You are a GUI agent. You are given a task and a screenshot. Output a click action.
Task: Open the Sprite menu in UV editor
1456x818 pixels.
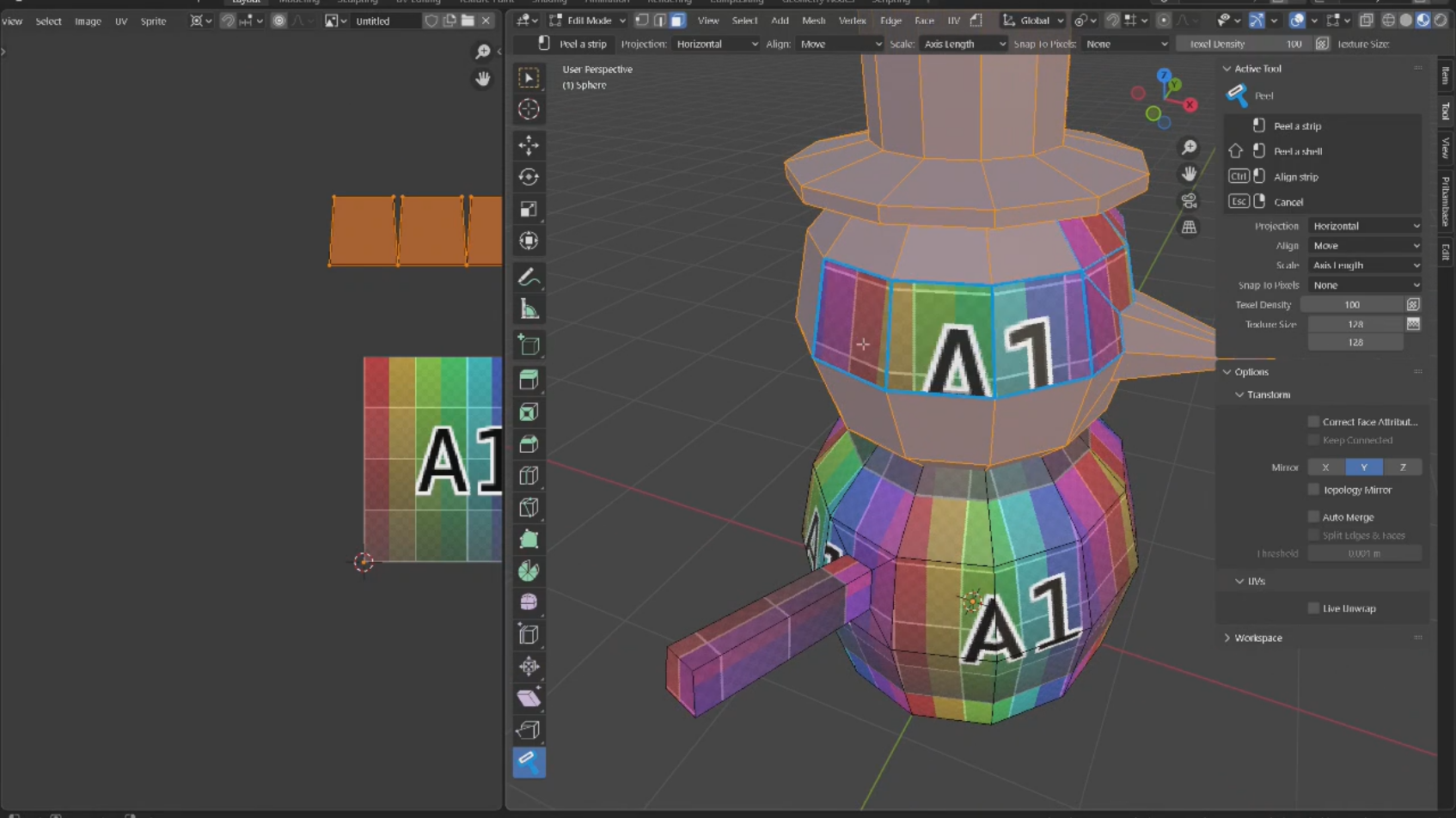click(153, 21)
